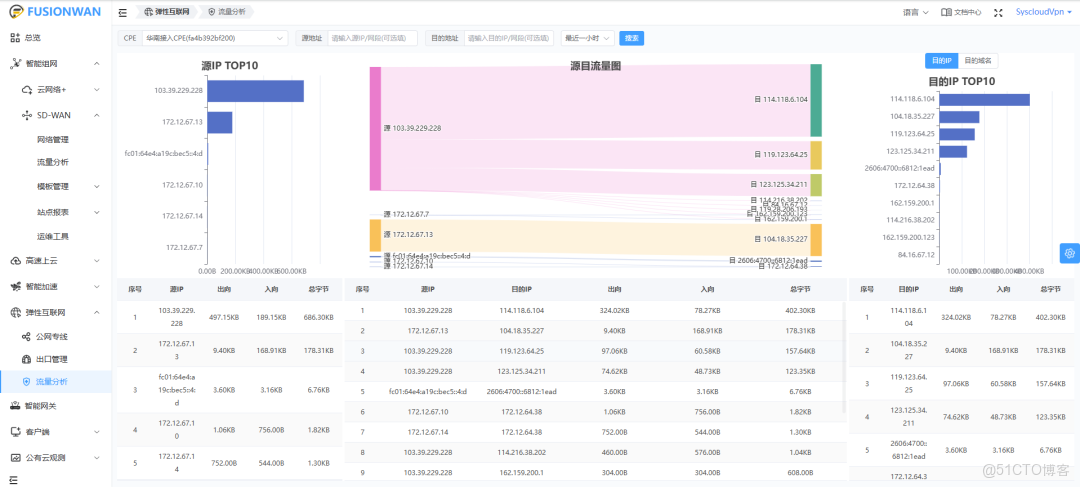The height and width of the screenshot is (487, 1080).
Task: Click the globe icon in 弹性互联网 breadcrumb
Action: point(149,12)
